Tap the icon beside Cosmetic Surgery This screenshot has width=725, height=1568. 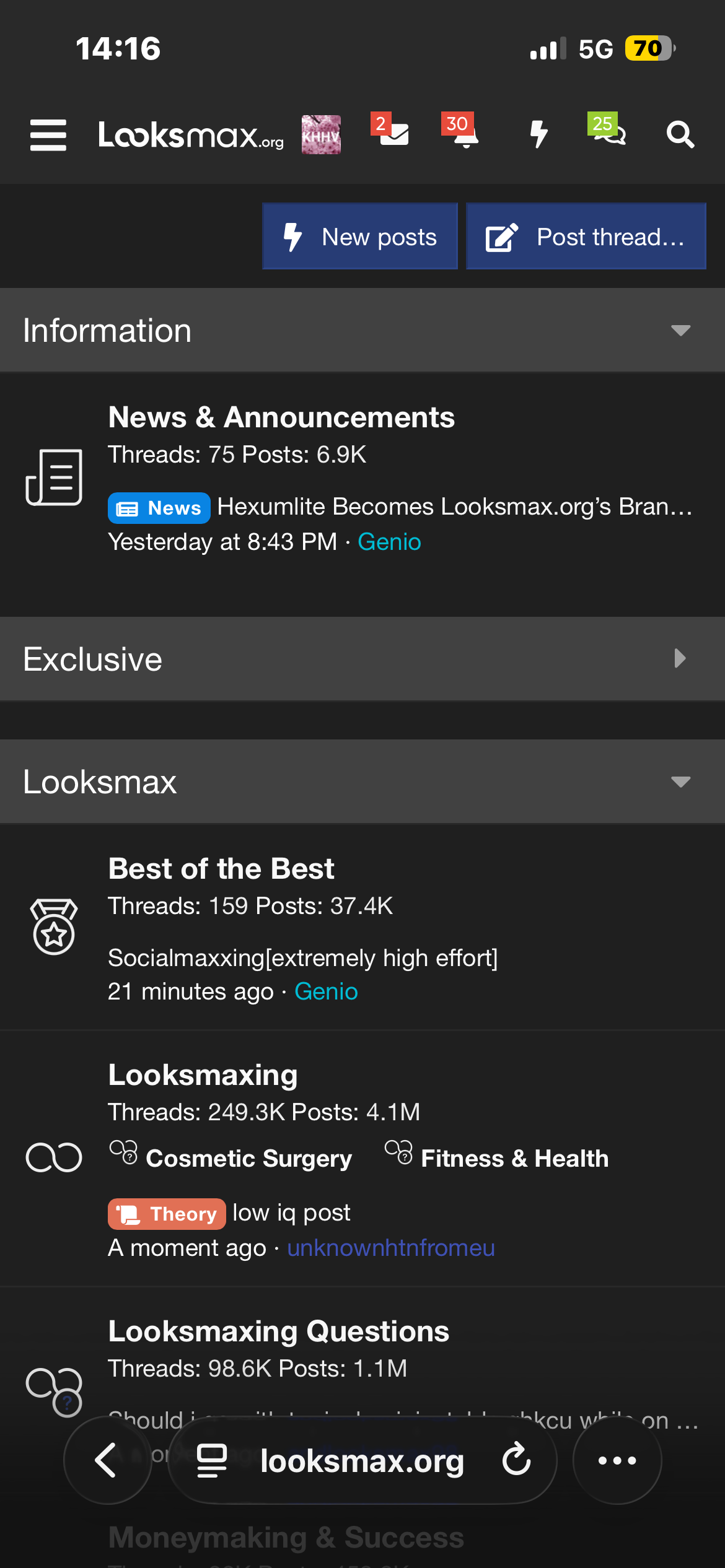(123, 1152)
